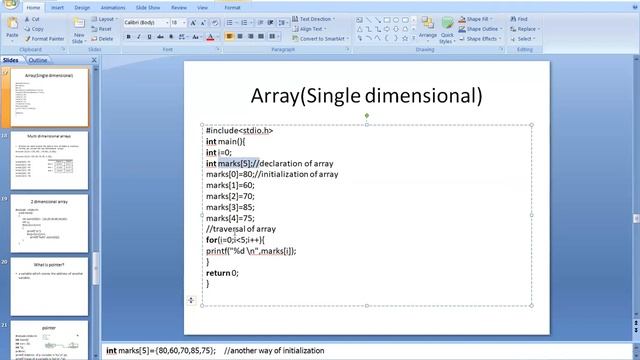Activate the Format Painter tool
The image size is (640, 360).
[x=44, y=39]
